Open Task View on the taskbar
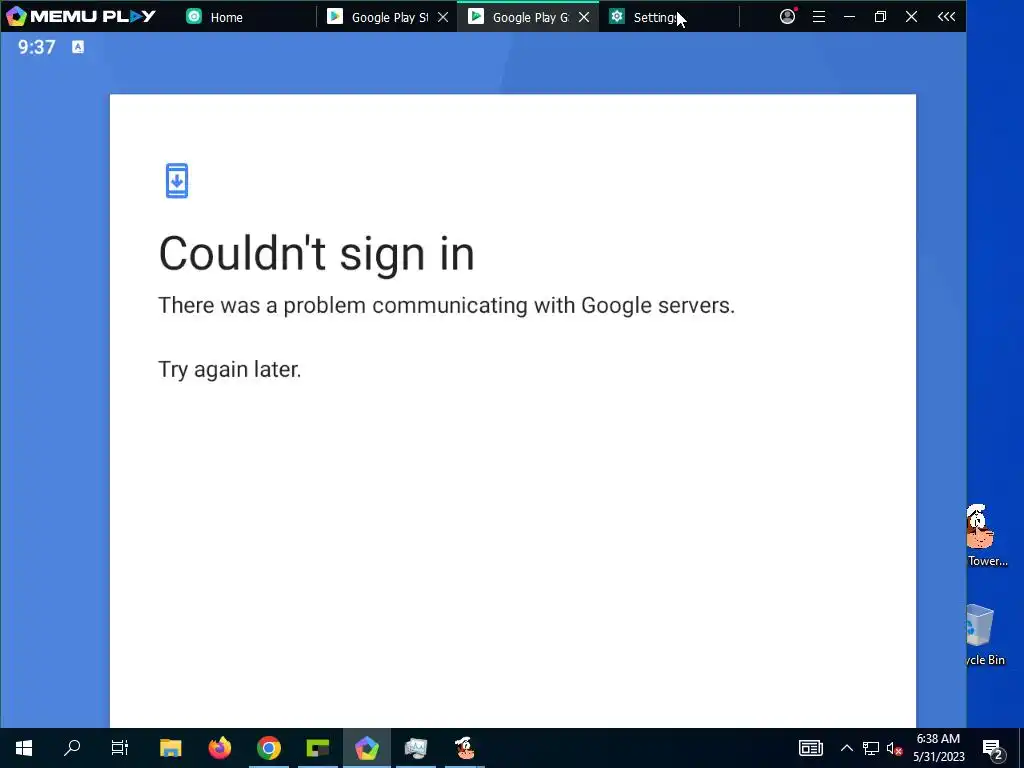The width and height of the screenshot is (1024, 768). click(x=120, y=748)
